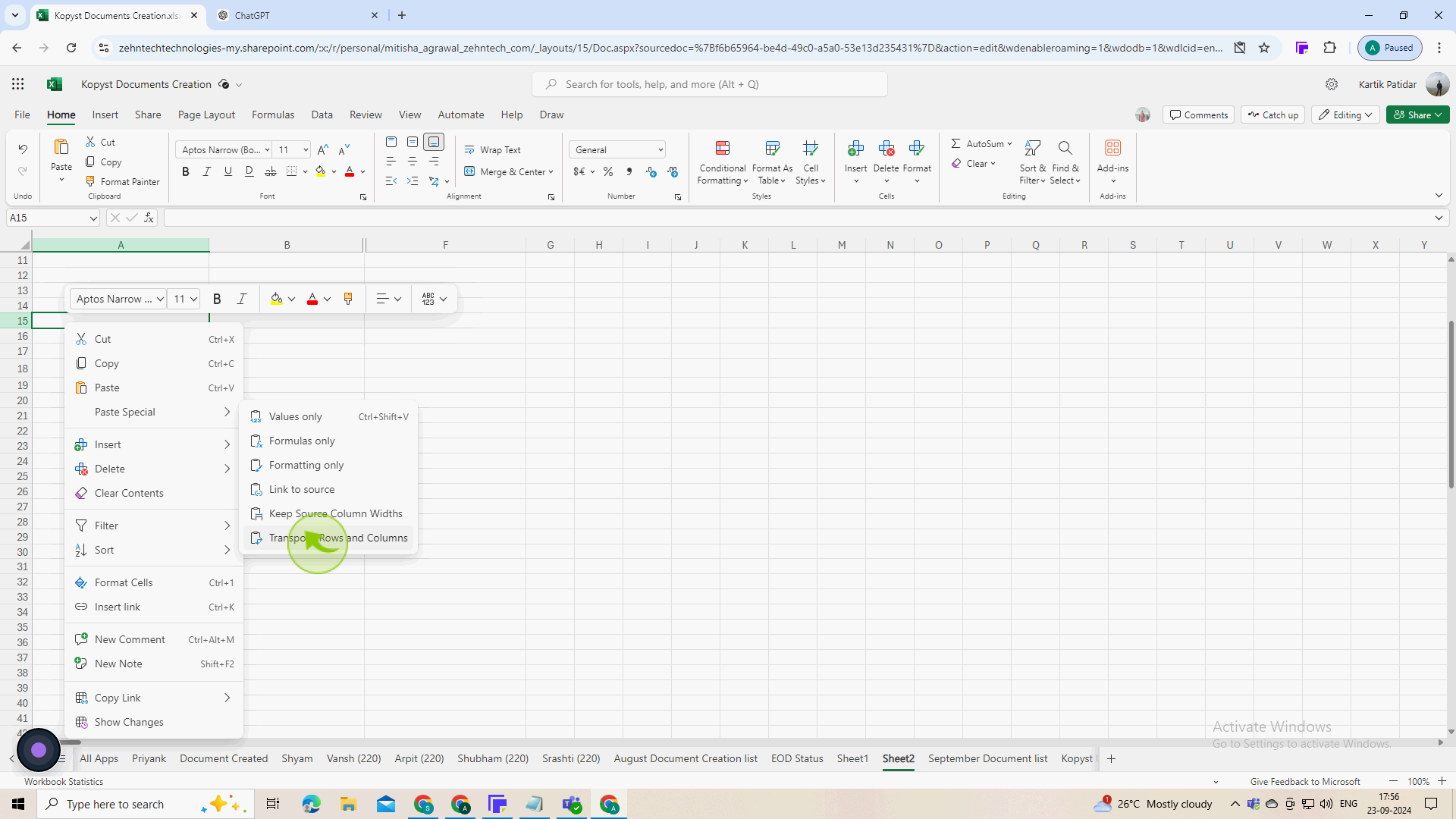Screen dimensions: 1456x819
Task: Choose Transpose Rows and Columns
Action: 330,538
